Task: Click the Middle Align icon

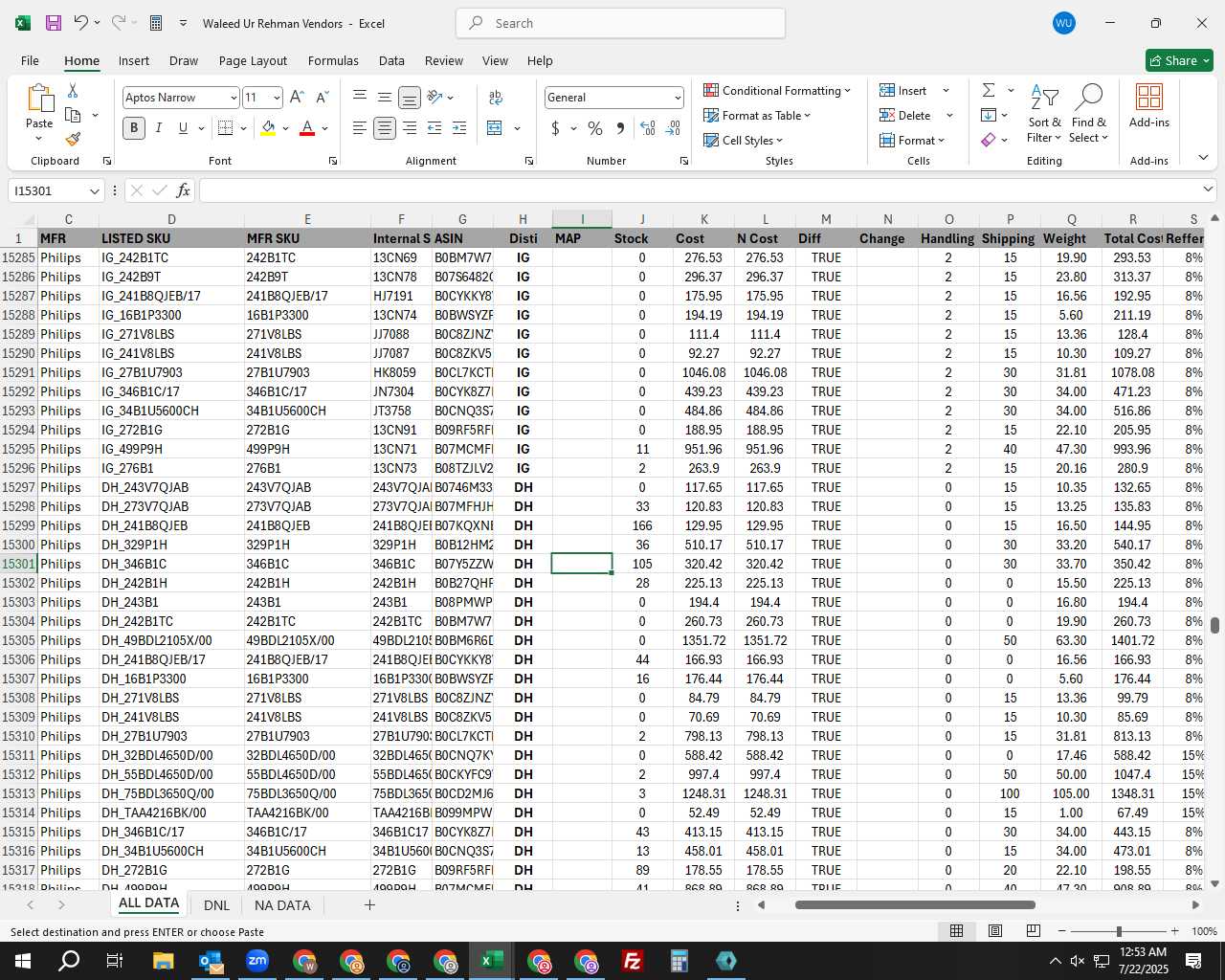Action: point(385,98)
